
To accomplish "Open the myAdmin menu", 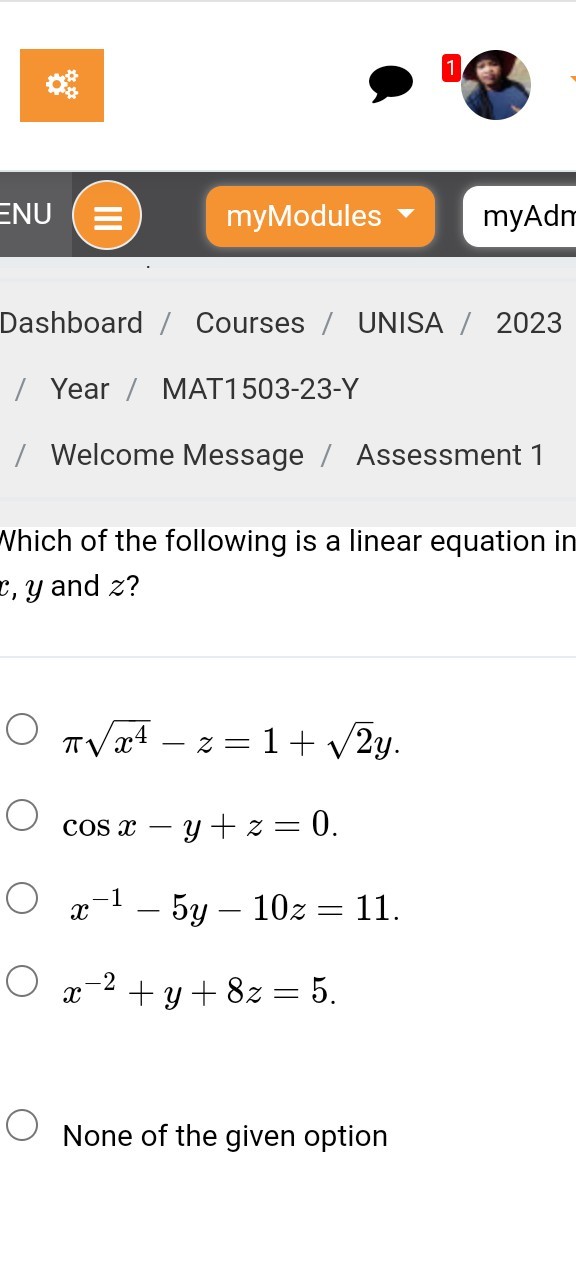I will 520,216.
